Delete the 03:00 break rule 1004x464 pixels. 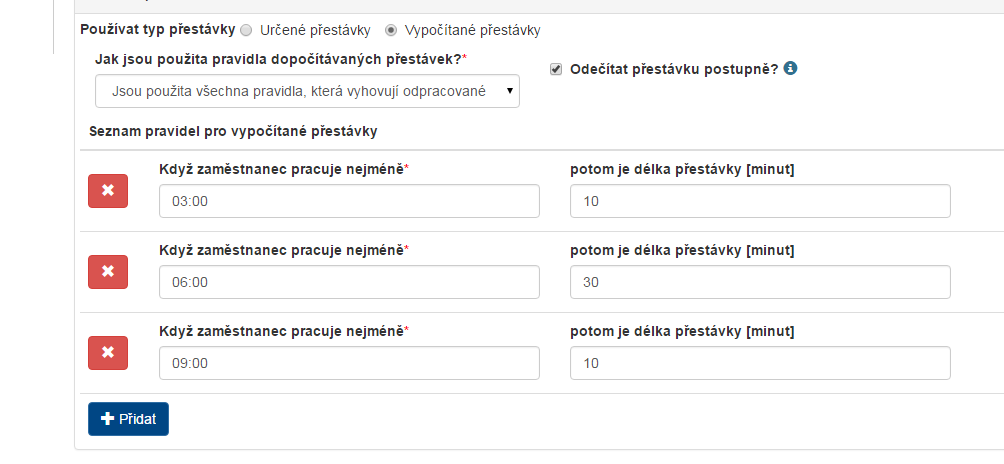108,191
